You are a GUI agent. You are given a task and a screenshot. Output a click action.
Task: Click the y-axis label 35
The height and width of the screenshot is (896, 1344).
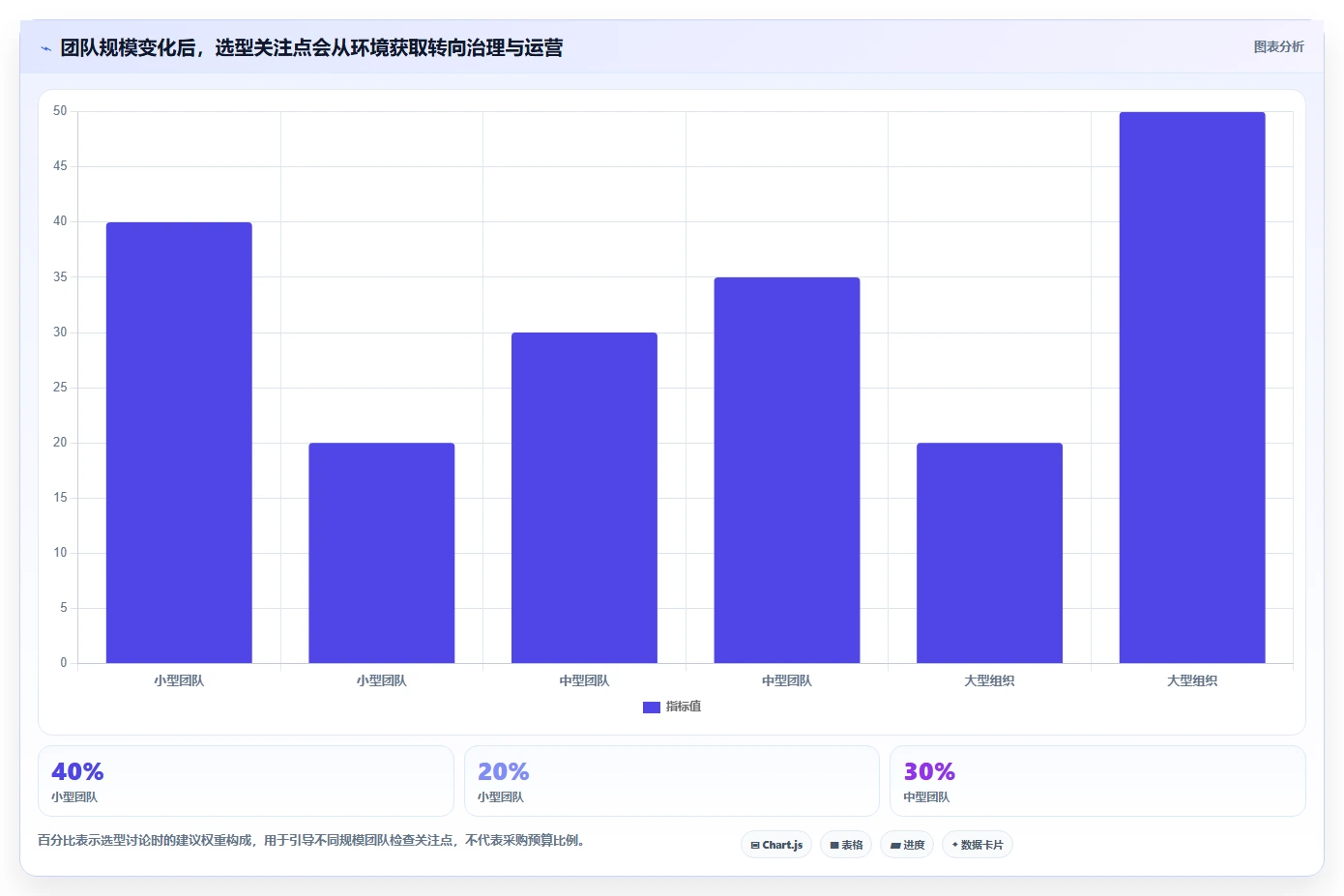(60, 276)
